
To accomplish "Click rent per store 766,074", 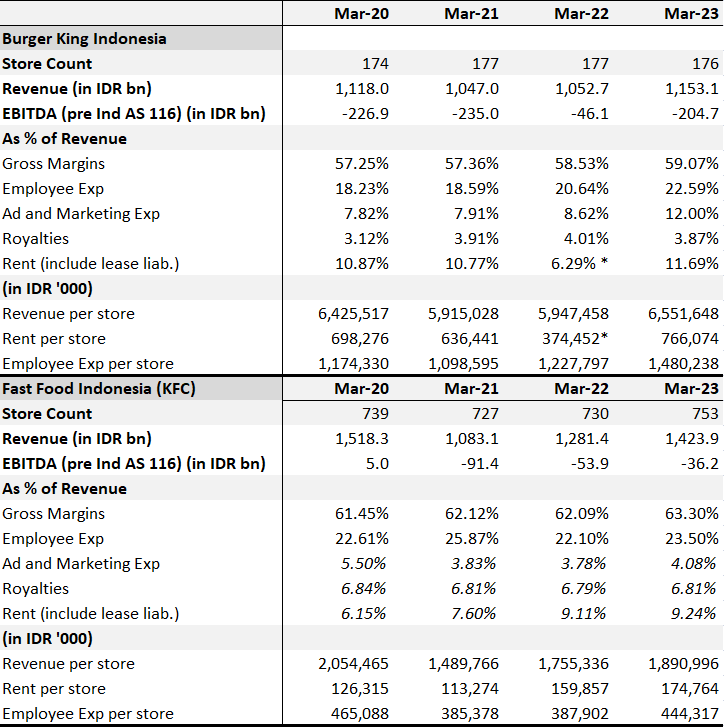I will (x=690, y=339).
